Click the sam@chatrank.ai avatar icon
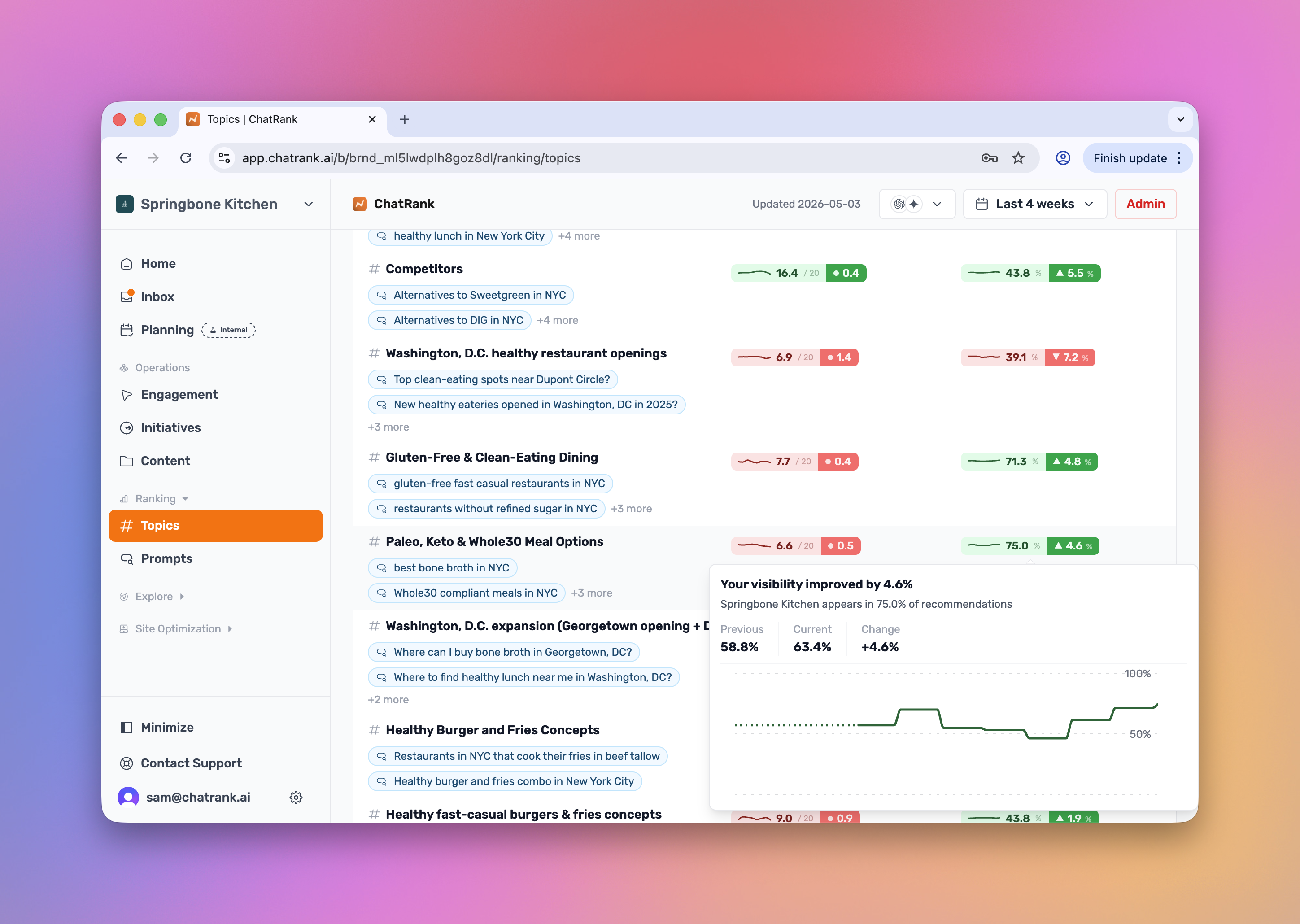Image resolution: width=1300 pixels, height=924 pixels. pyautogui.click(x=128, y=797)
